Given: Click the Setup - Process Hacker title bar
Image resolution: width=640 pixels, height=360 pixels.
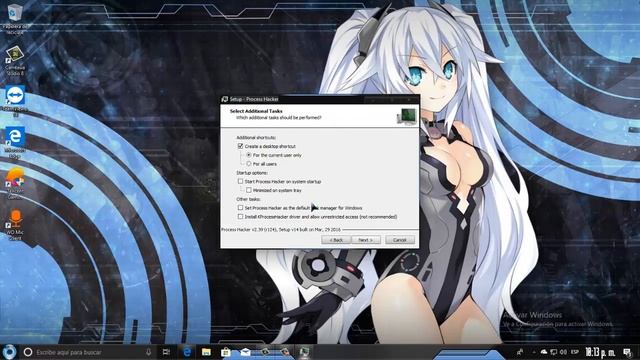Looking at the screenshot, I should tap(320, 99).
